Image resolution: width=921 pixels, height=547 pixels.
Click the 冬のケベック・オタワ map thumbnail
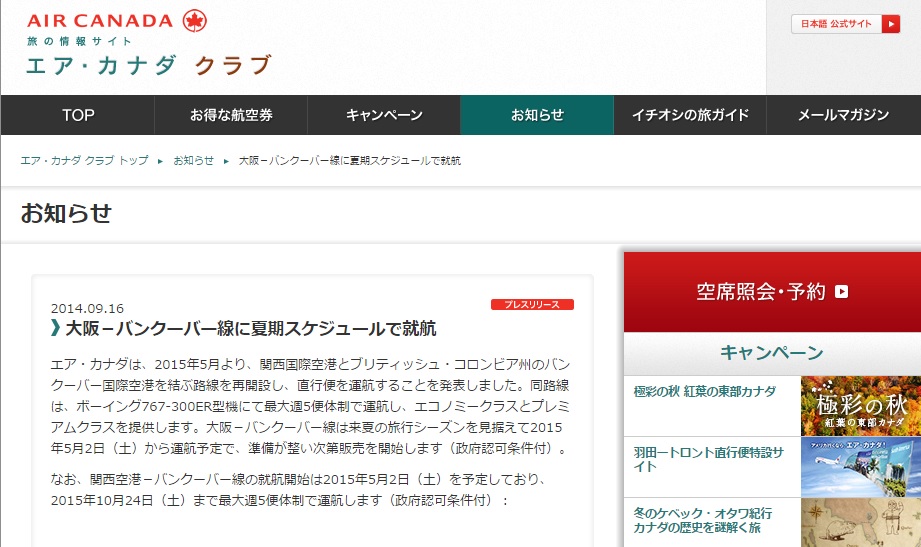(x=861, y=522)
